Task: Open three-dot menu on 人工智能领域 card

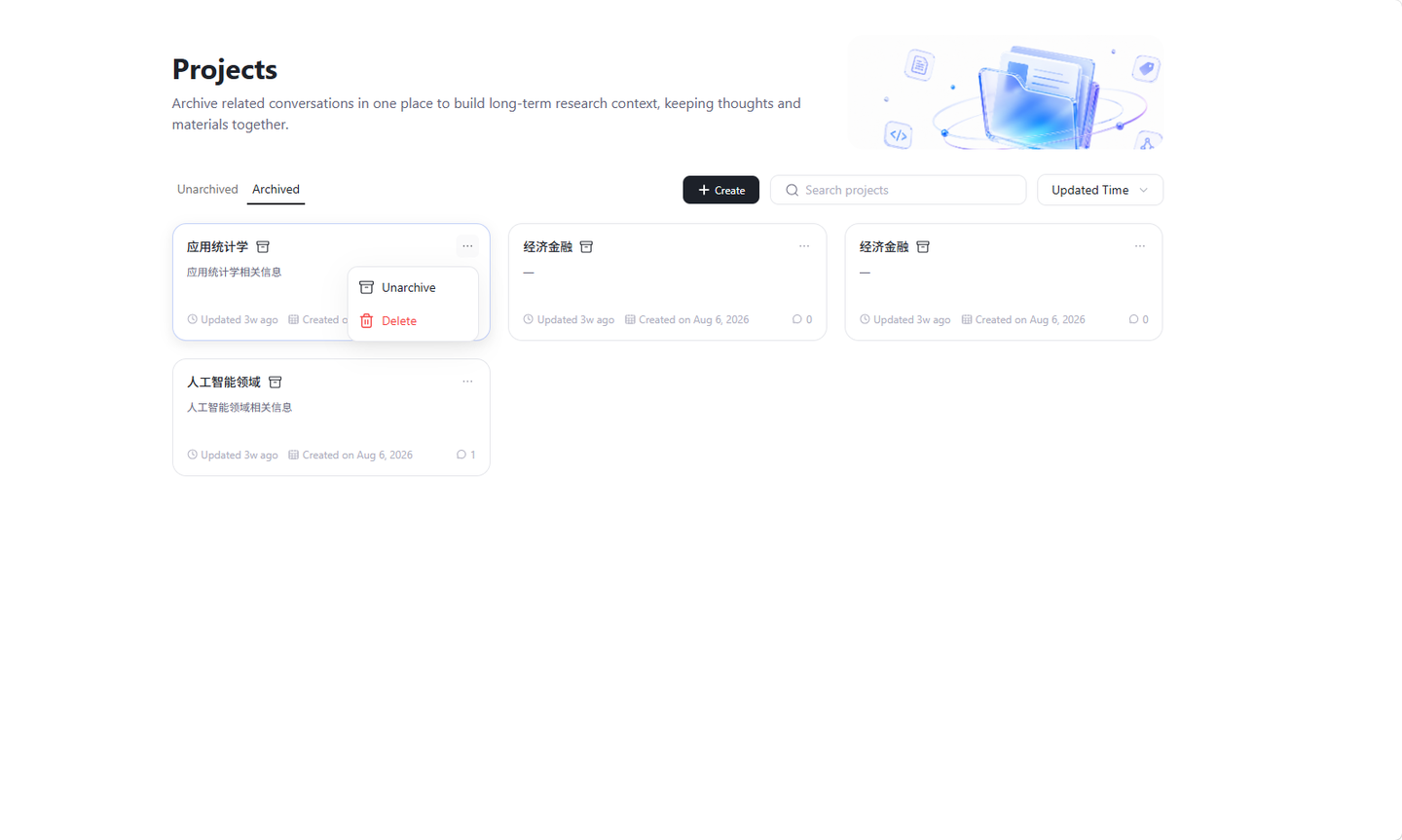Action: (467, 382)
